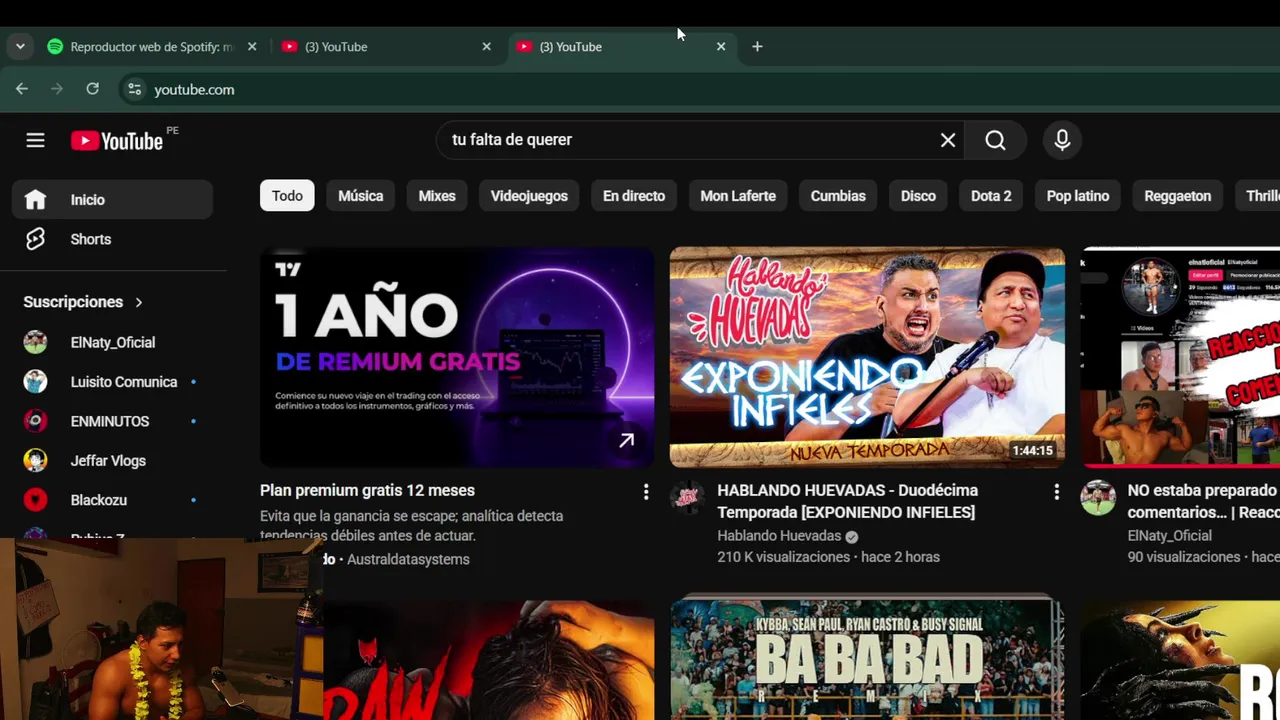Select the Videojuegos filter chip

point(529,196)
